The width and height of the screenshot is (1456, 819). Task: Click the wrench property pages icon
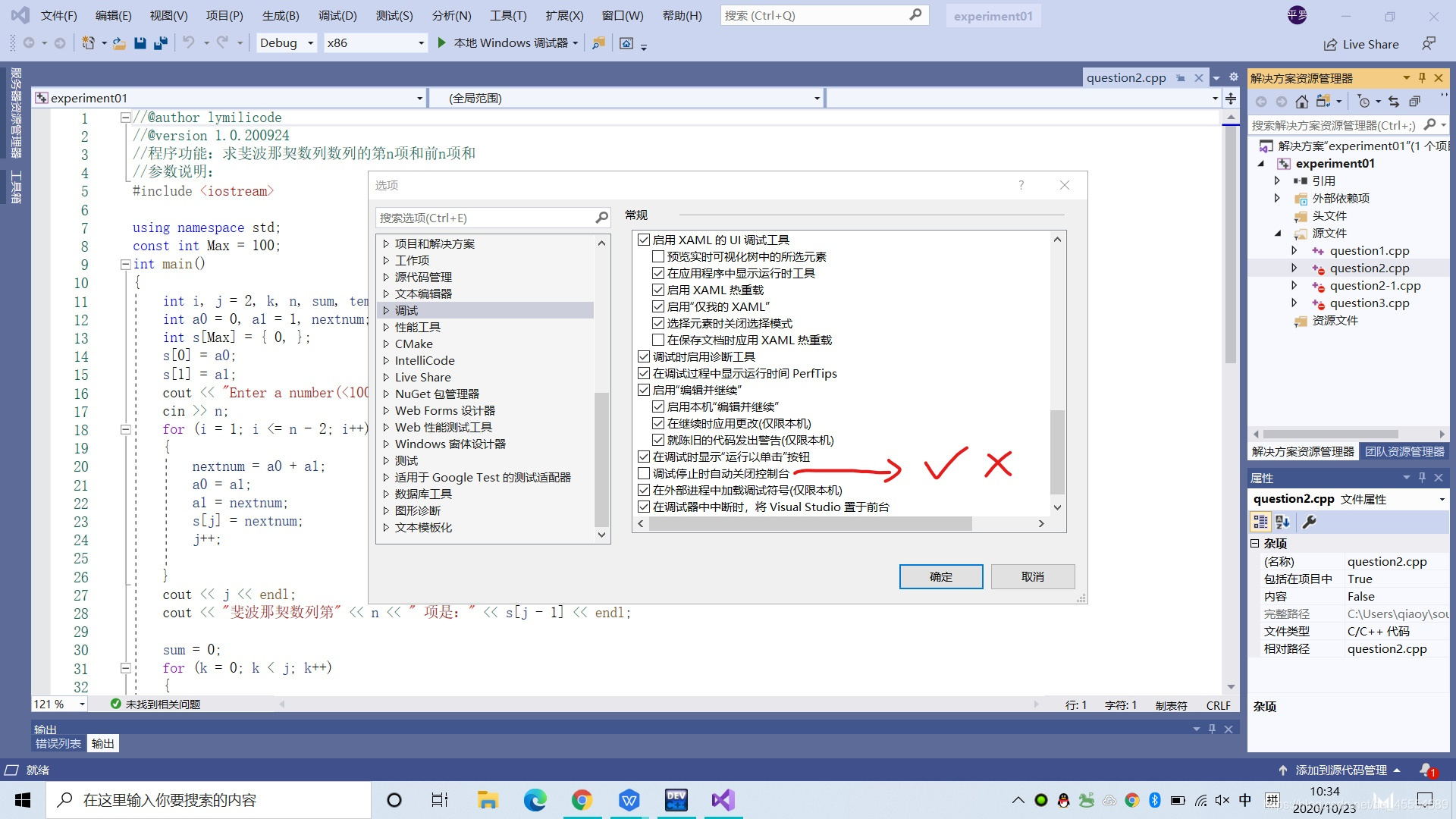[x=1309, y=522]
